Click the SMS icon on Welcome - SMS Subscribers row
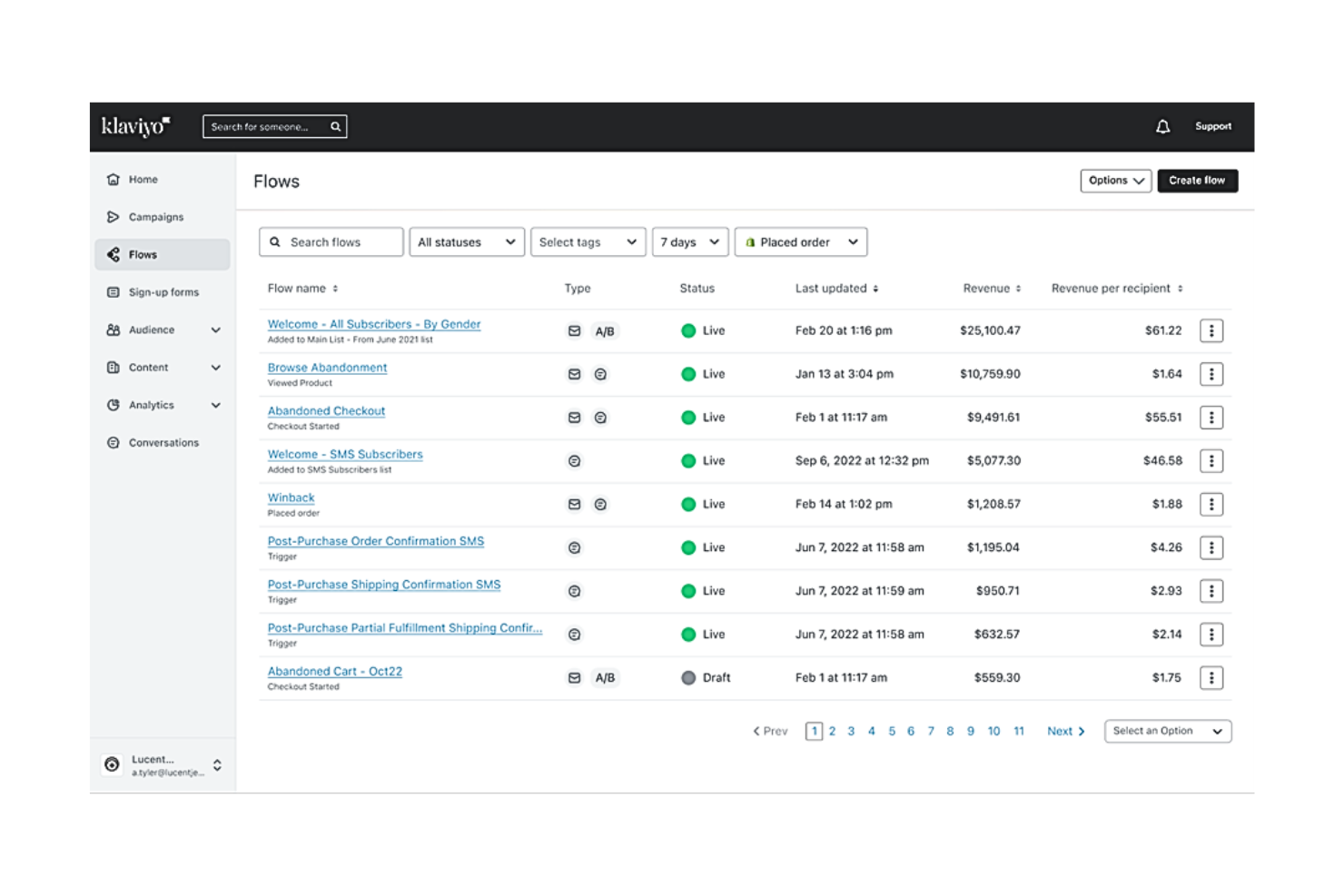 pyautogui.click(x=574, y=460)
